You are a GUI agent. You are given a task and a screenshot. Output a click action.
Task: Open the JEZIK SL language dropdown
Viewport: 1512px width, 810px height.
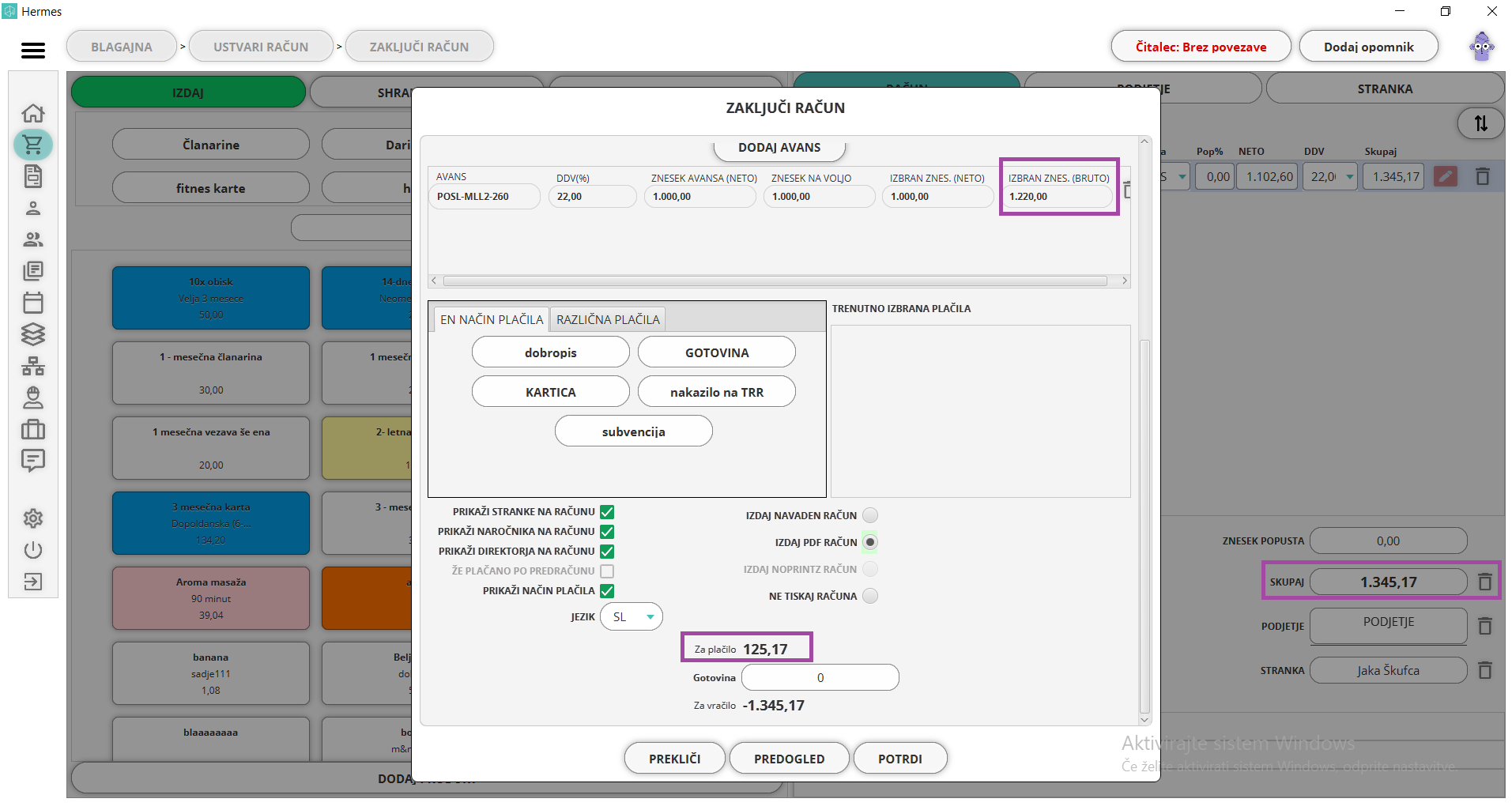coord(632,616)
